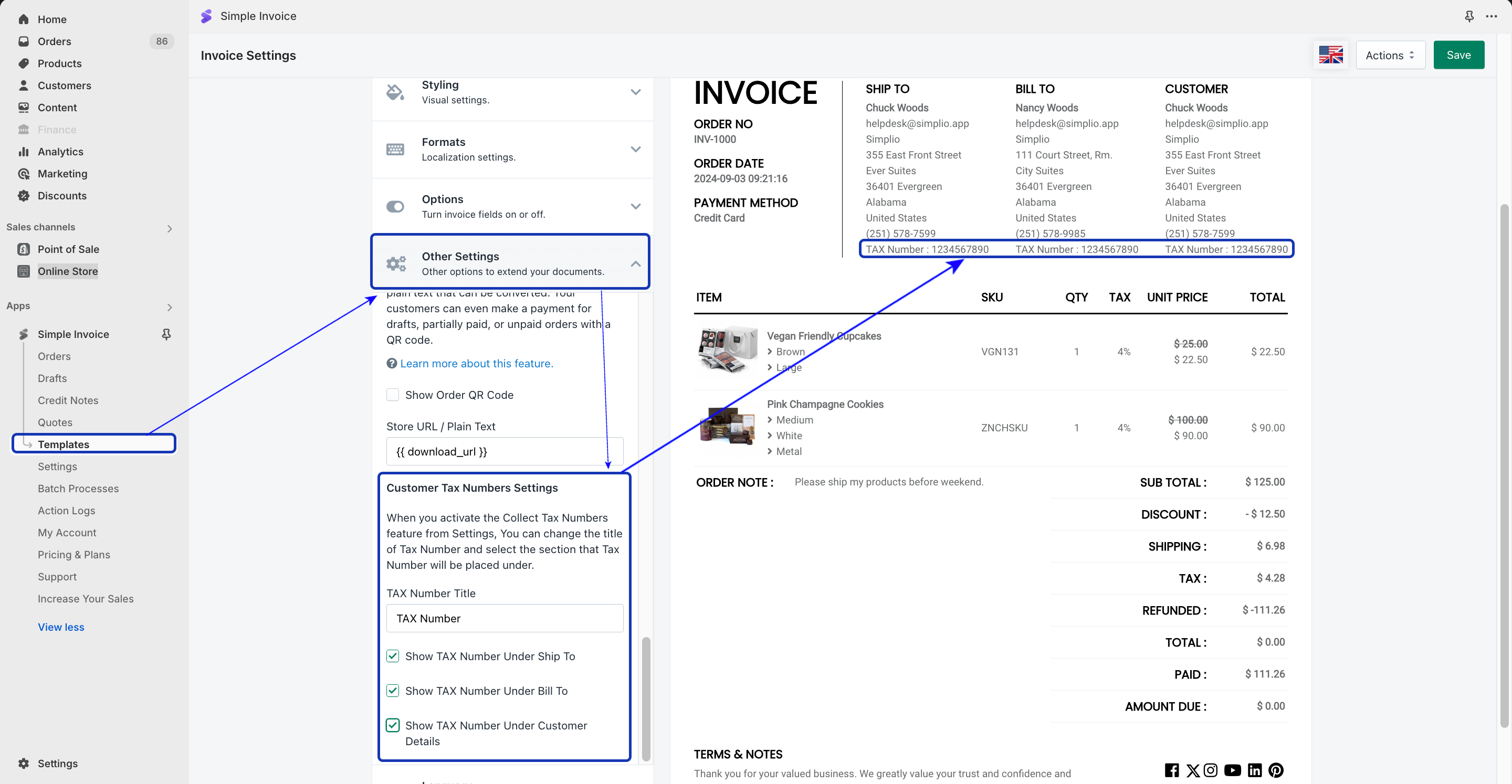Click the help question mark icon near Learn more
The height and width of the screenshot is (784, 1512).
(392, 363)
